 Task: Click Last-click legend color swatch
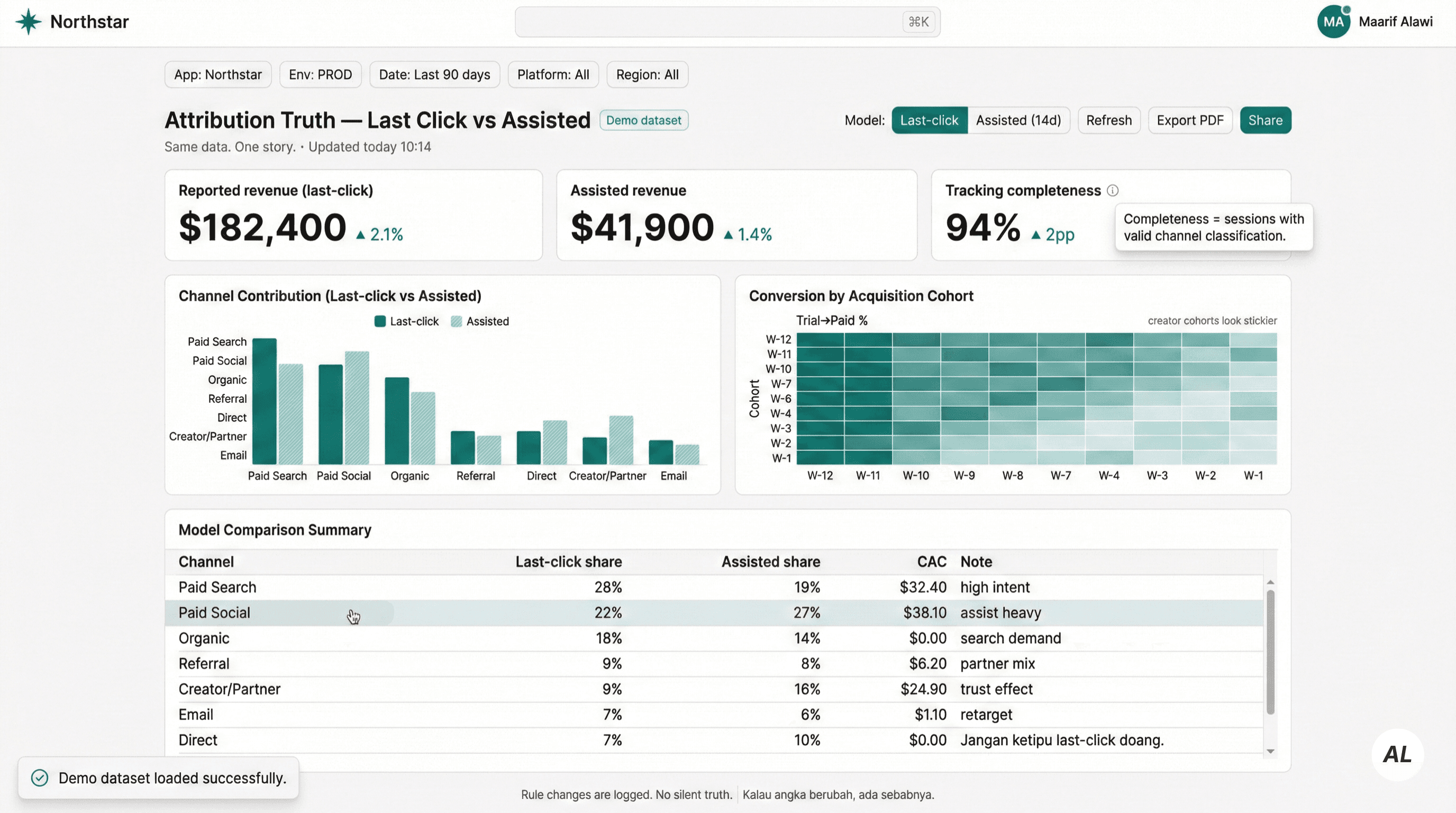click(x=380, y=321)
